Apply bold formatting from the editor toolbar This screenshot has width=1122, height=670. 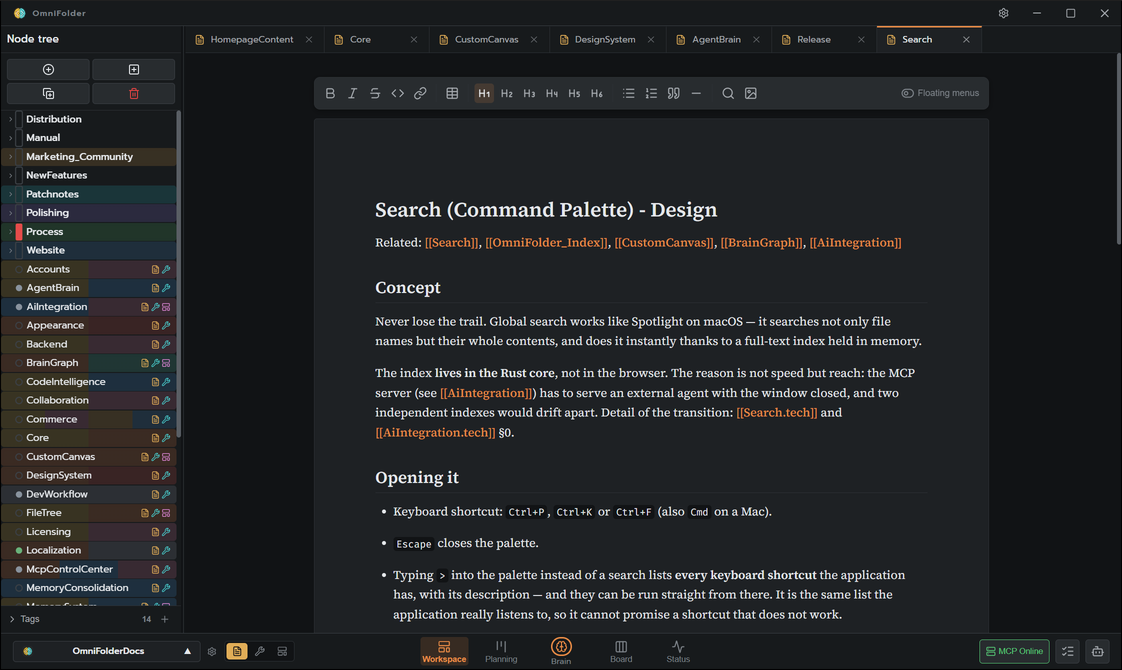[x=330, y=93]
